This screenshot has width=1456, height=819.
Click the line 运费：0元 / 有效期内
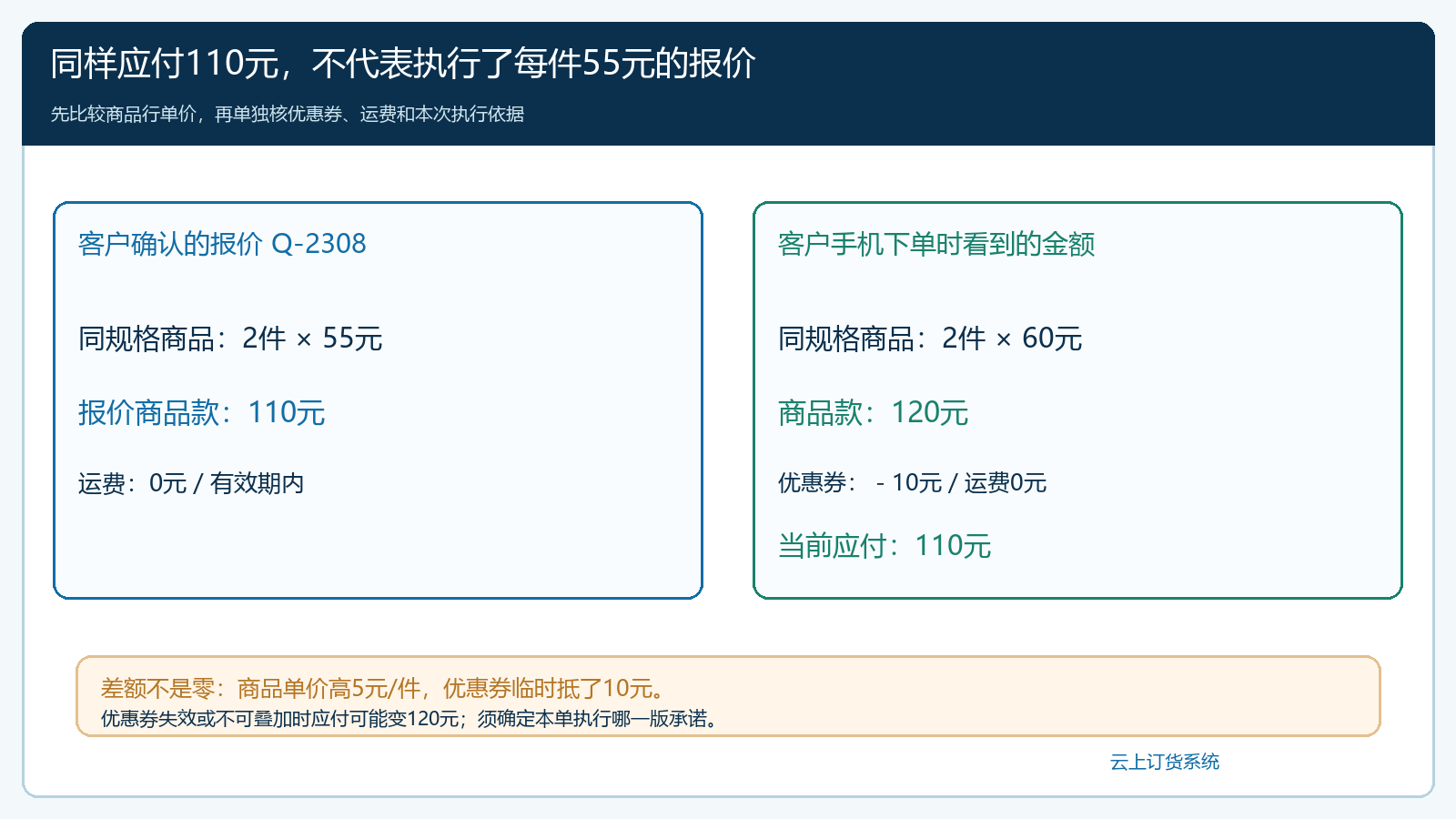(191, 483)
